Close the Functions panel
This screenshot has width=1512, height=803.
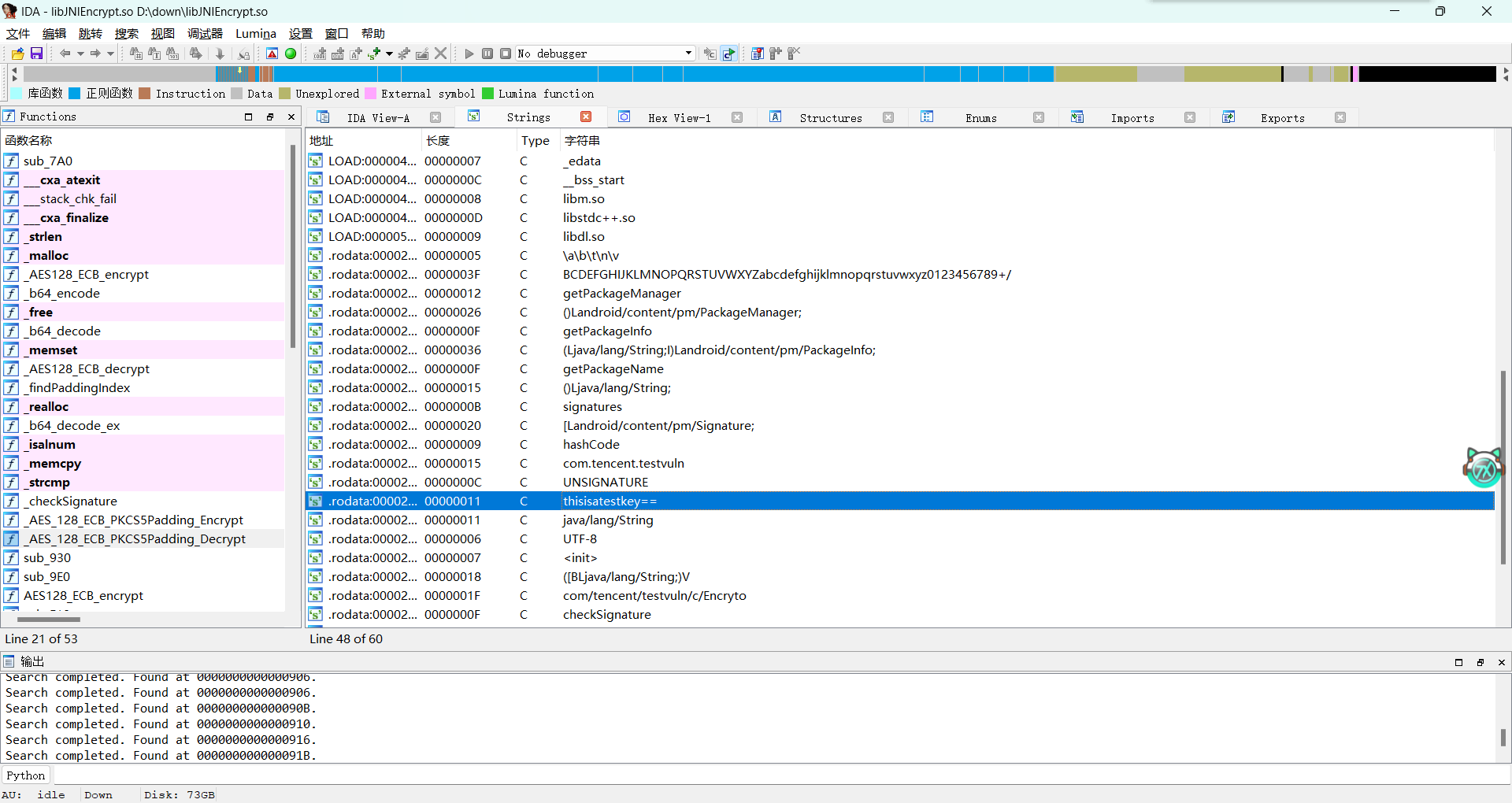[x=291, y=117]
